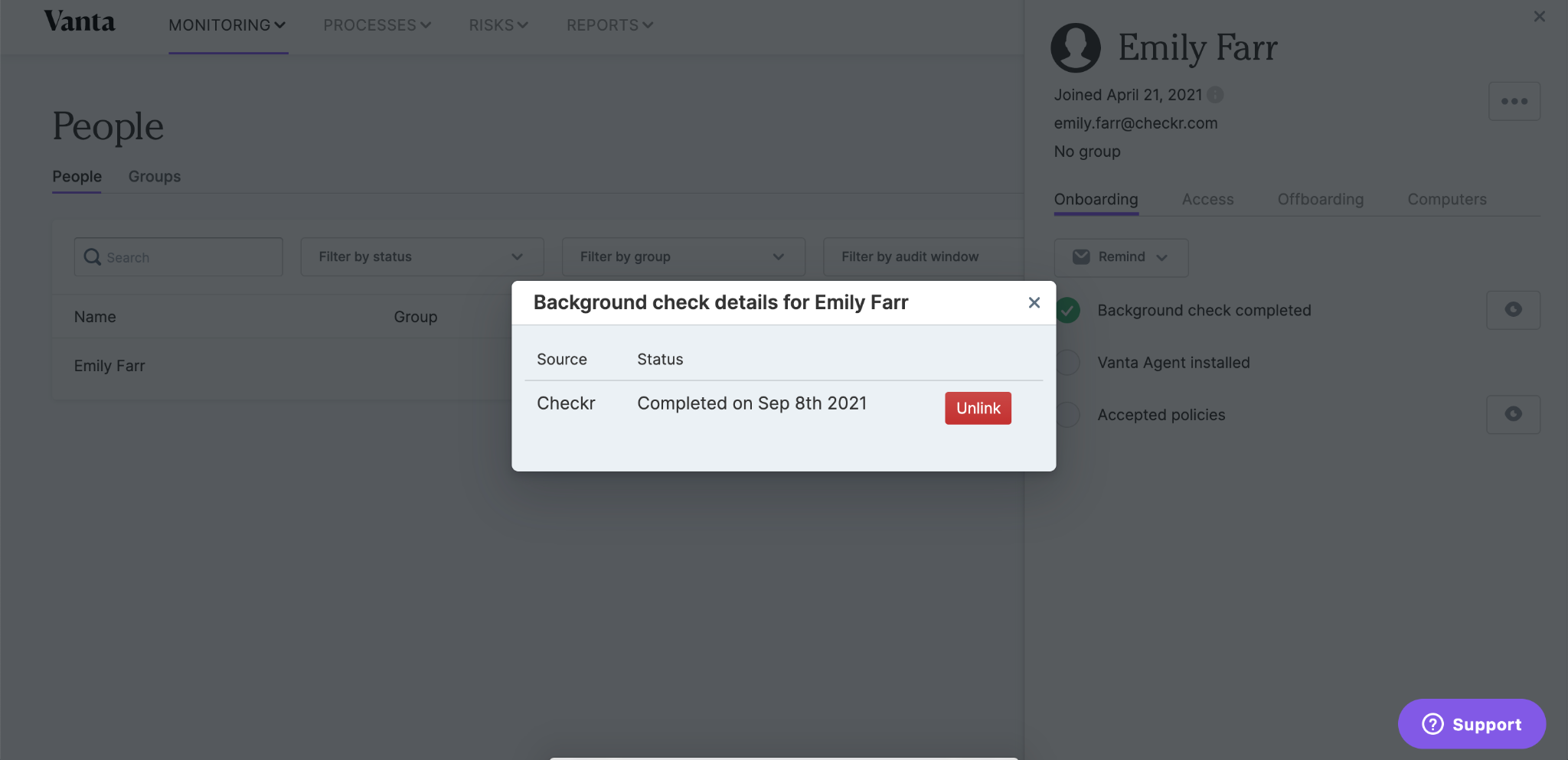Viewport: 1568px width, 760px height.
Task: Click 'Completed on Sep 8th 2021' status text
Action: (x=752, y=403)
